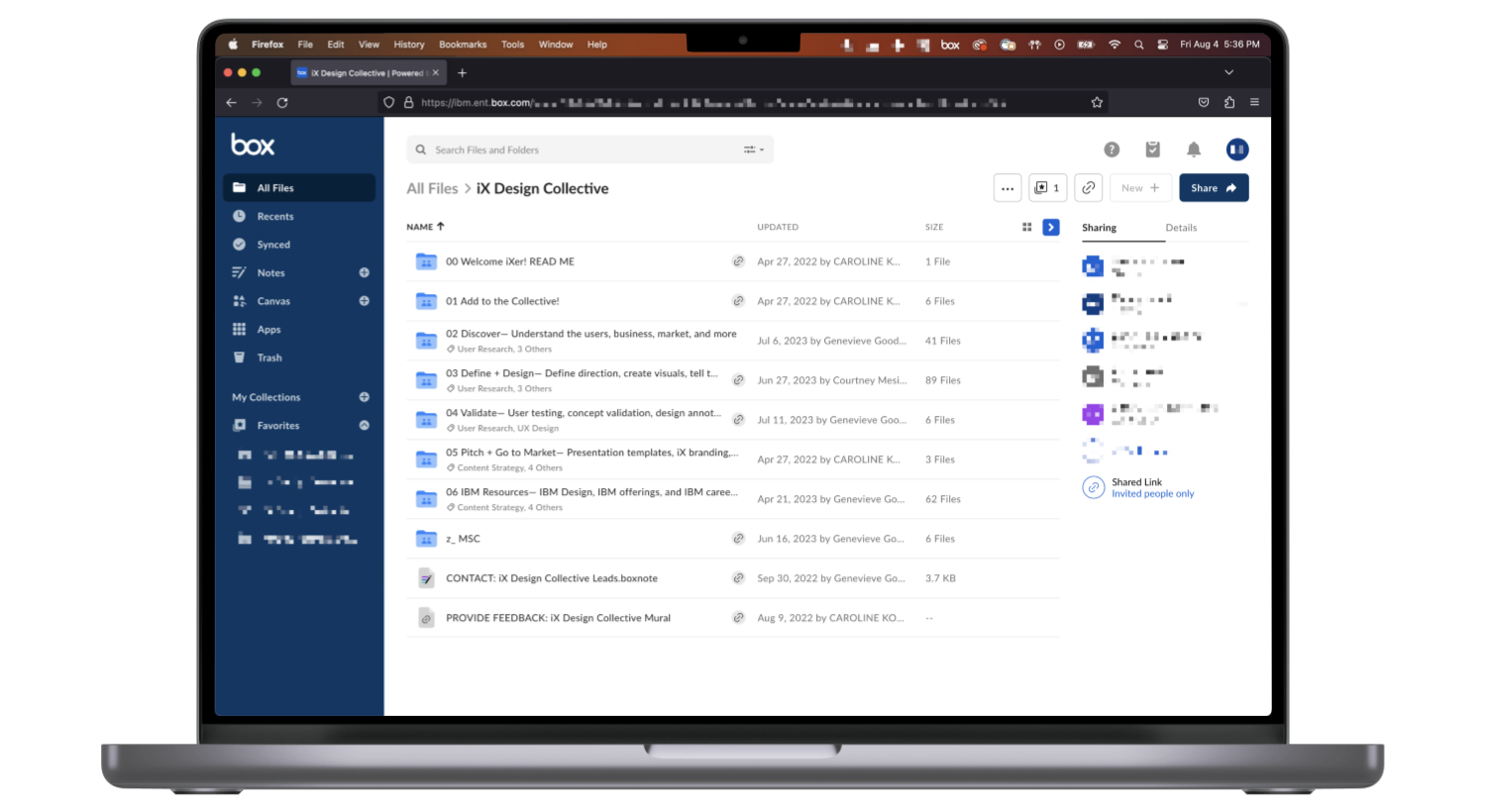Open Firefox extensions puzzle icon
Image resolution: width=1486 pixels, height=812 pixels.
(1229, 102)
